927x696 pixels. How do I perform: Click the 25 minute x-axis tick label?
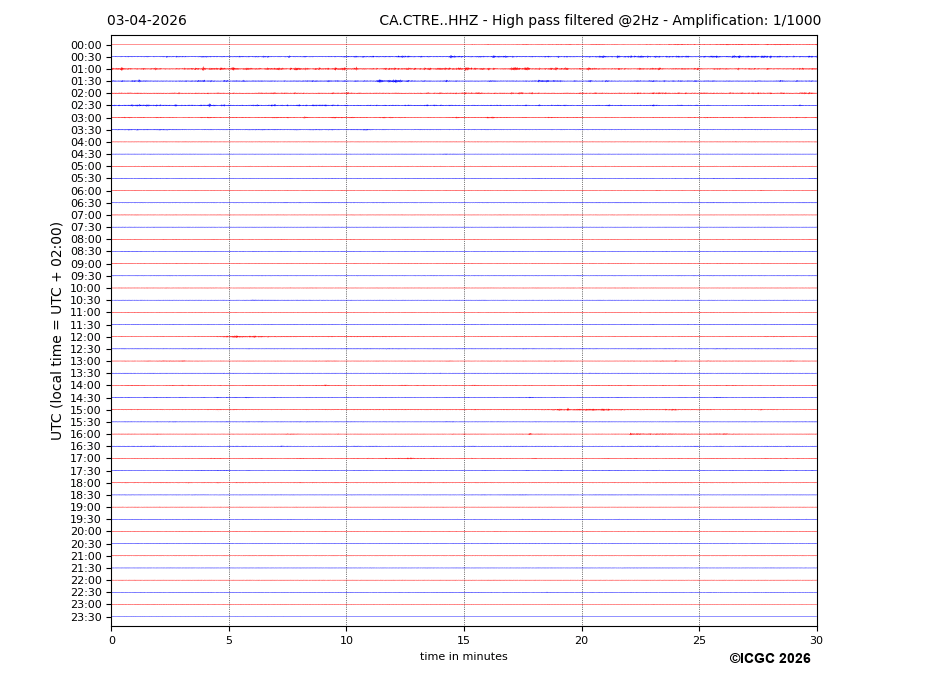pyautogui.click(x=699, y=640)
